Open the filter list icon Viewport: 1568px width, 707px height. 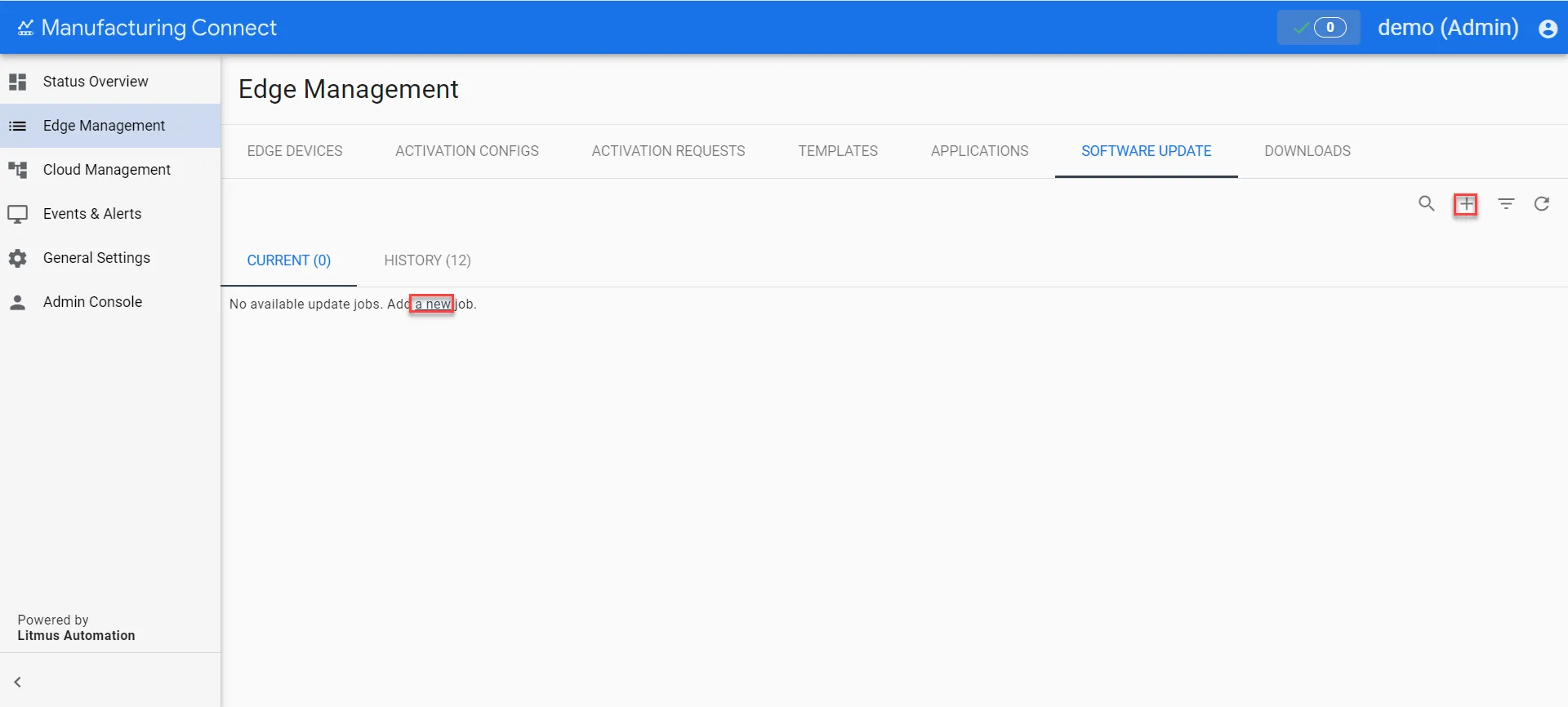click(x=1507, y=204)
